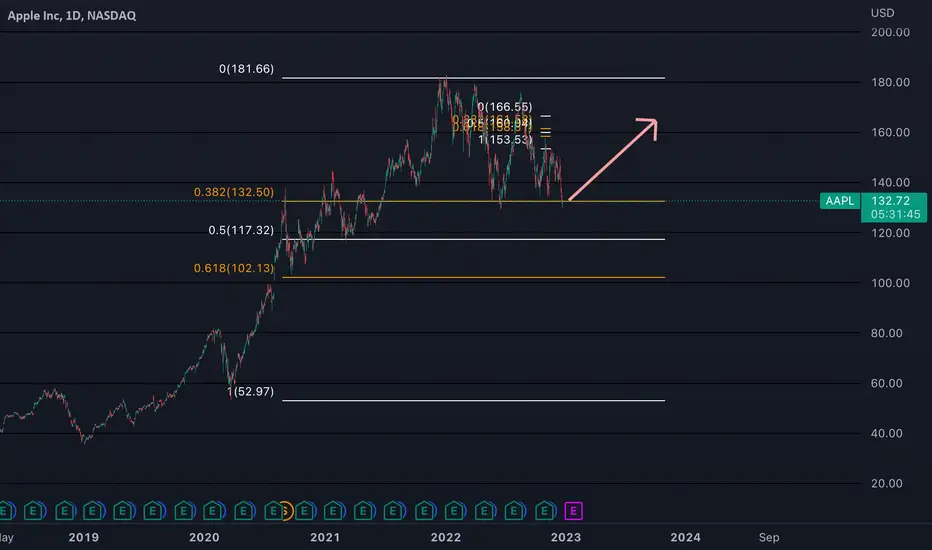932x550 pixels.
Task: Click the 2024 label on time axis
Action: (x=685, y=538)
